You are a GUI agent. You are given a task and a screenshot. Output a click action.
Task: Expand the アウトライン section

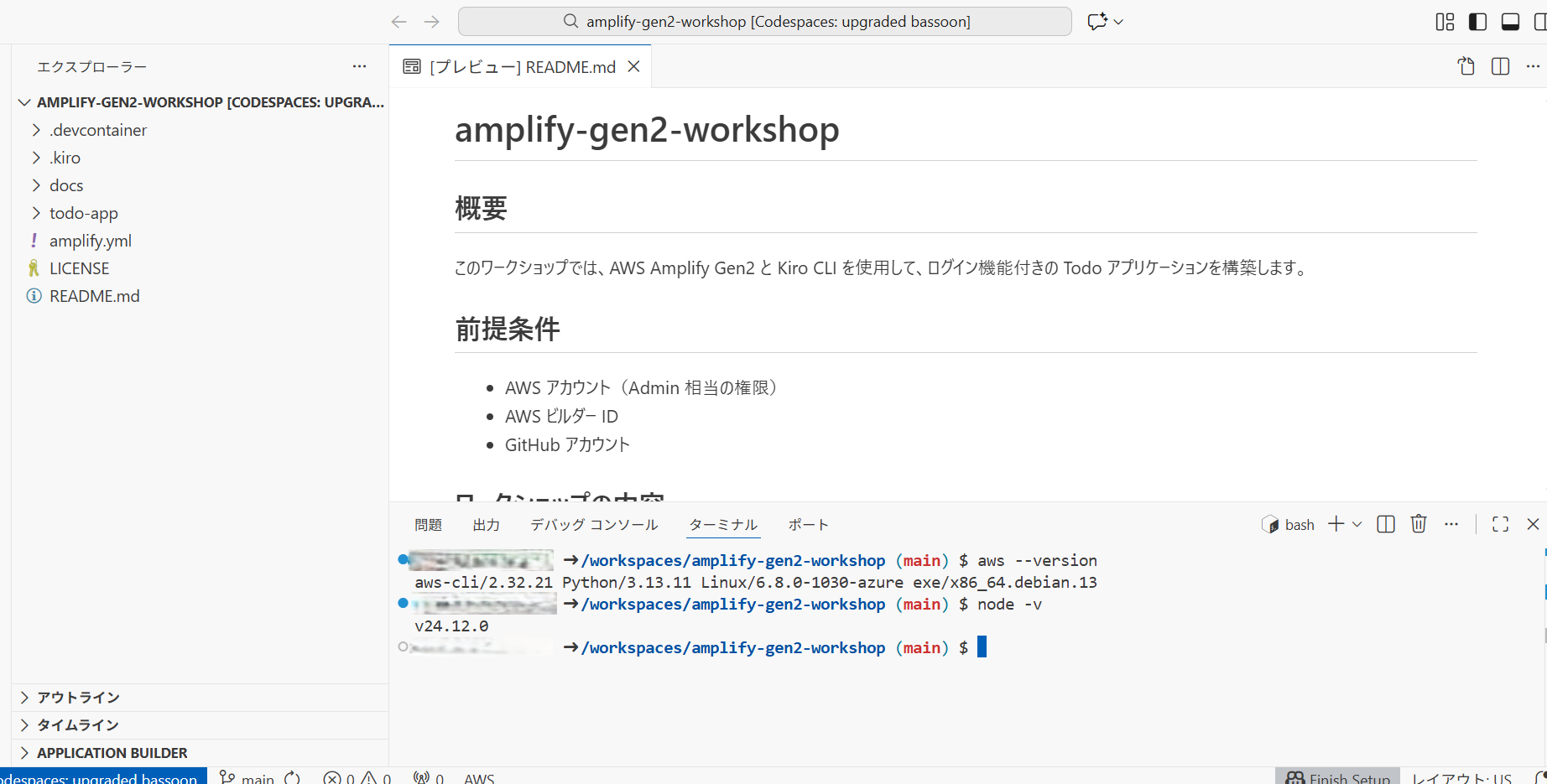(x=78, y=698)
